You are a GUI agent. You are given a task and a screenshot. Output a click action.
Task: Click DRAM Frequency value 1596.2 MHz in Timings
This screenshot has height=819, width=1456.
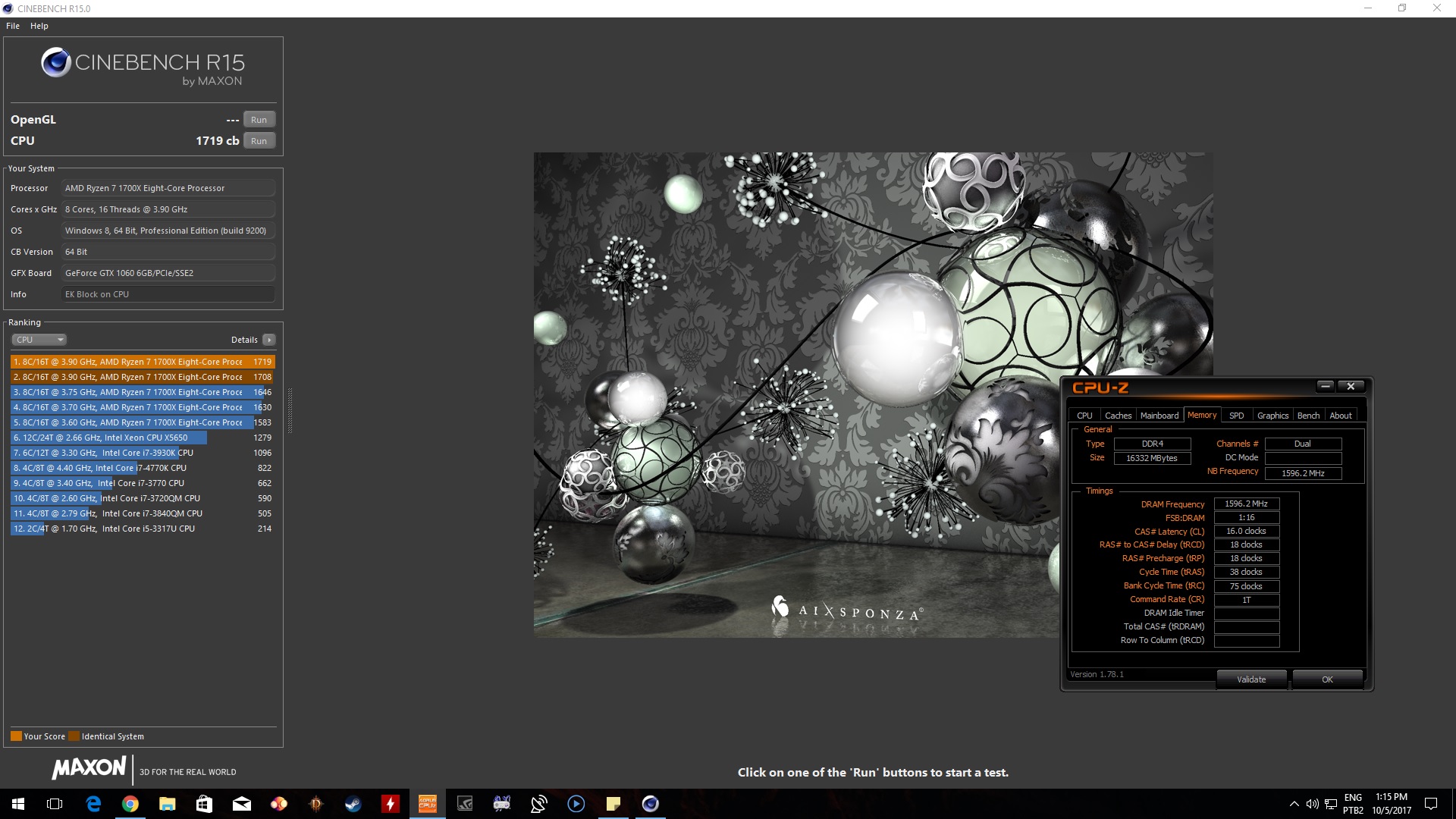pyautogui.click(x=1246, y=504)
